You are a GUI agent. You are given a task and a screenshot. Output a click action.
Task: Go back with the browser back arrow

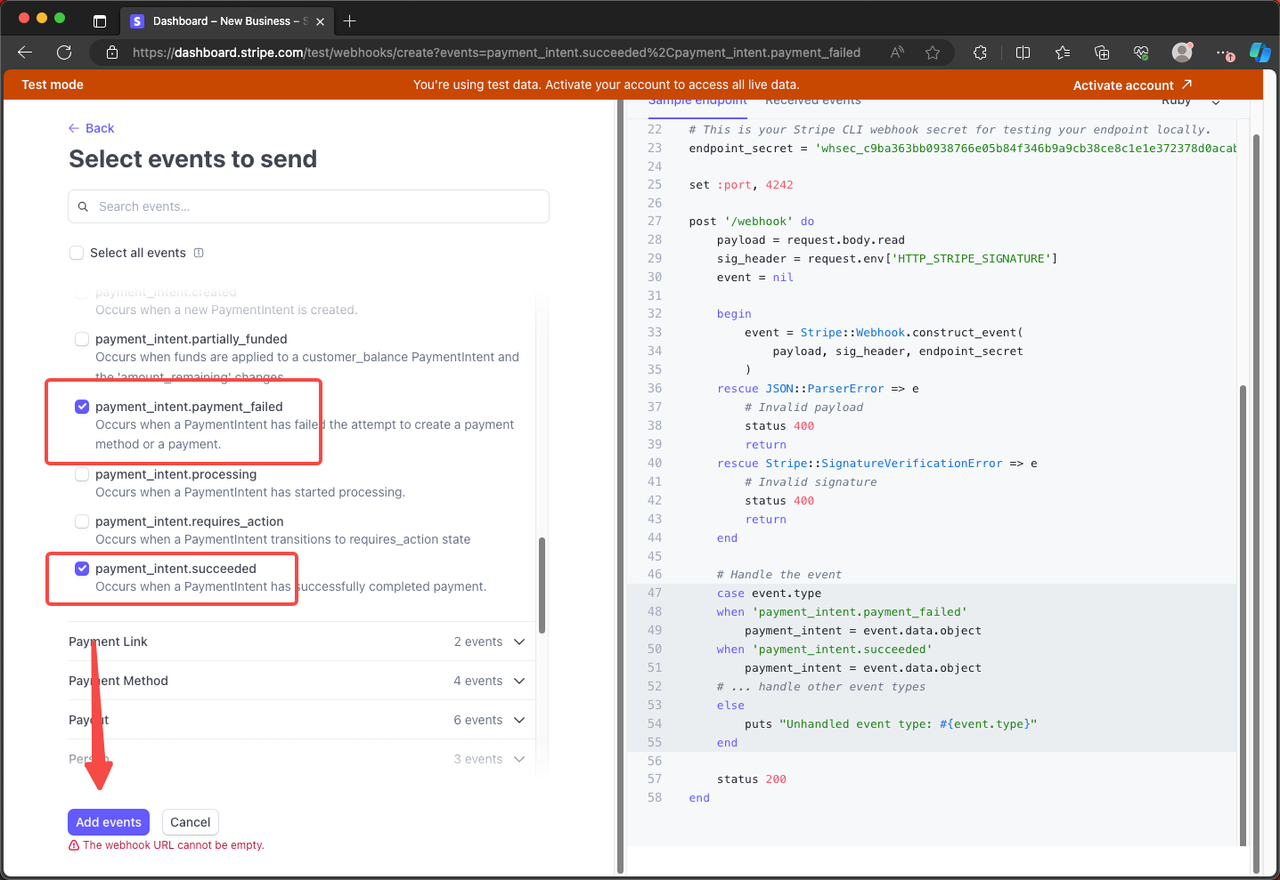coord(25,53)
